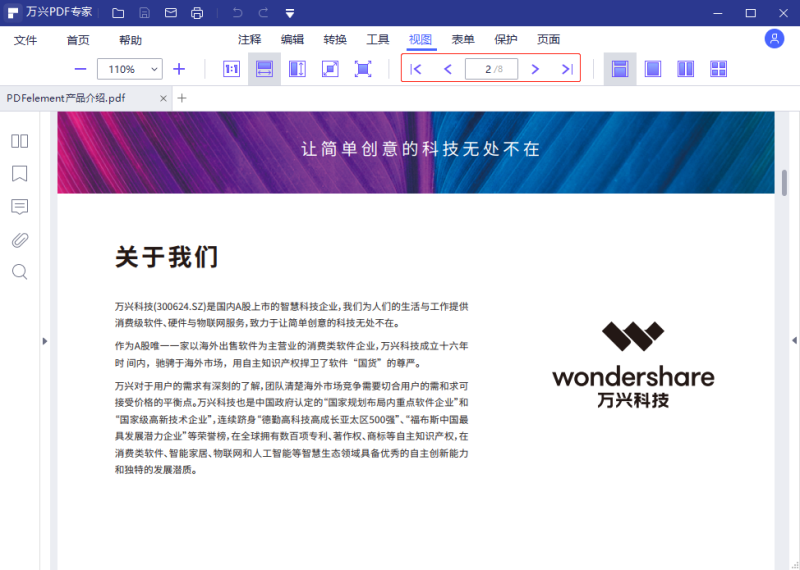Zoom out with the minus button
The image size is (800, 570).
coord(81,69)
